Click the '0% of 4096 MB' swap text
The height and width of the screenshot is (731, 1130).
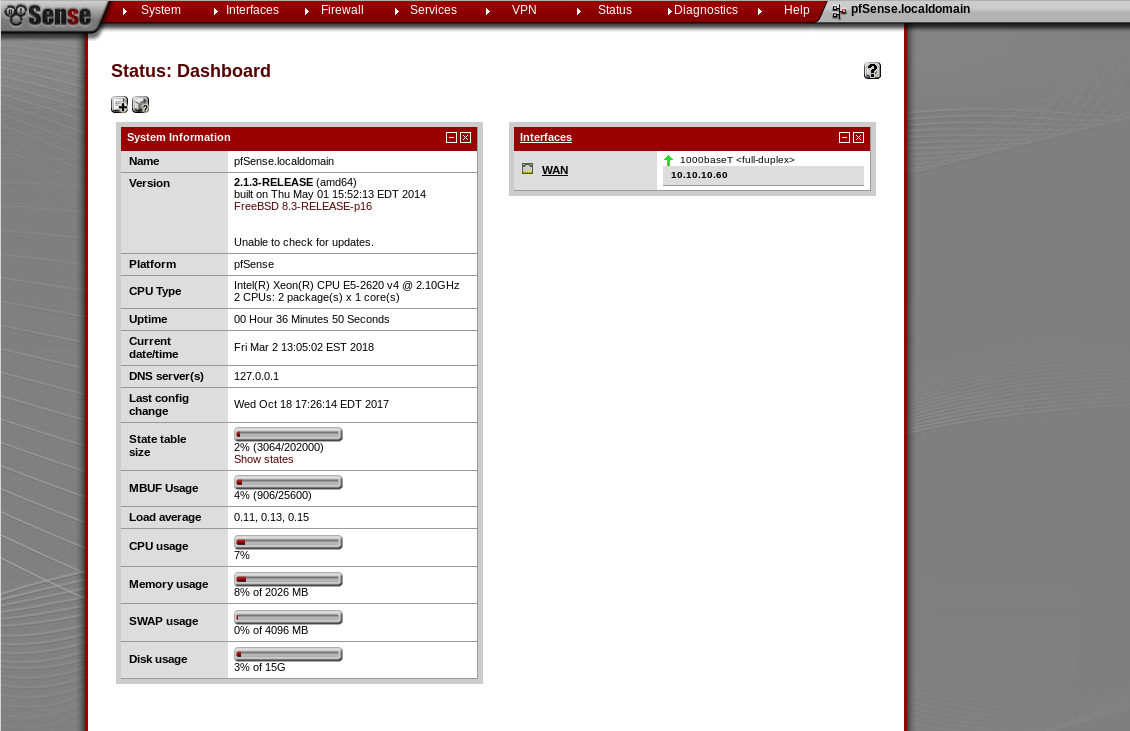(271, 631)
